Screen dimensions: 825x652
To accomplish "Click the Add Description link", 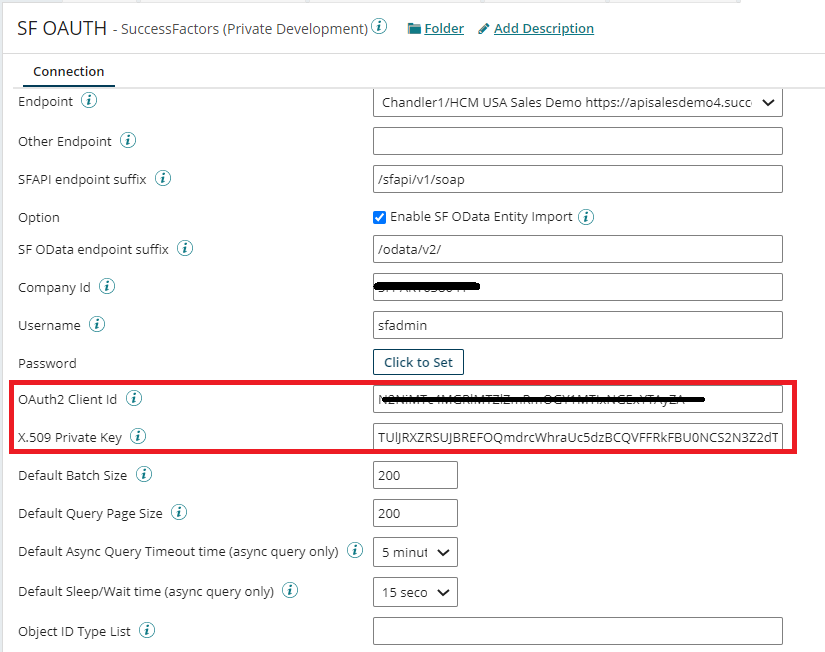I will (544, 28).
